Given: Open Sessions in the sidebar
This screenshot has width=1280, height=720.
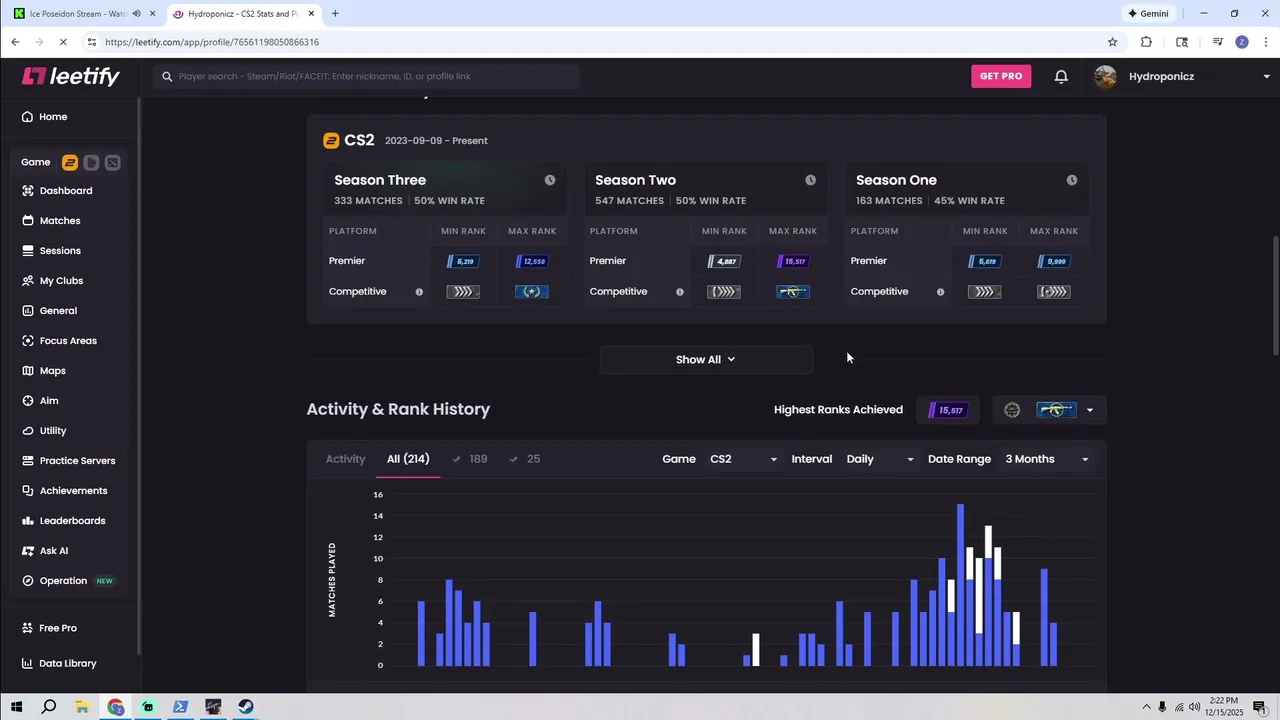Looking at the screenshot, I should click(60, 251).
